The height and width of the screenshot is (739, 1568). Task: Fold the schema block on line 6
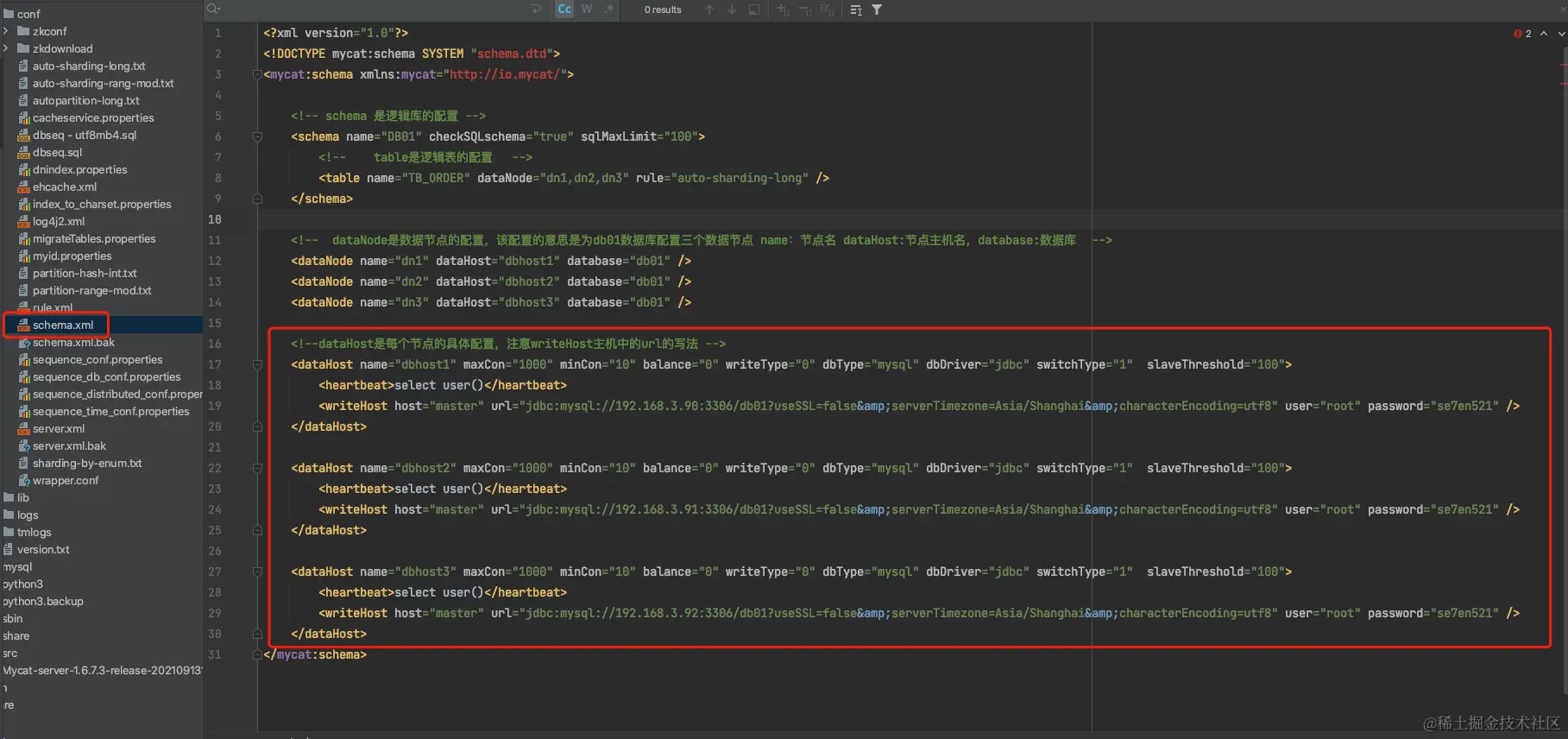257,136
